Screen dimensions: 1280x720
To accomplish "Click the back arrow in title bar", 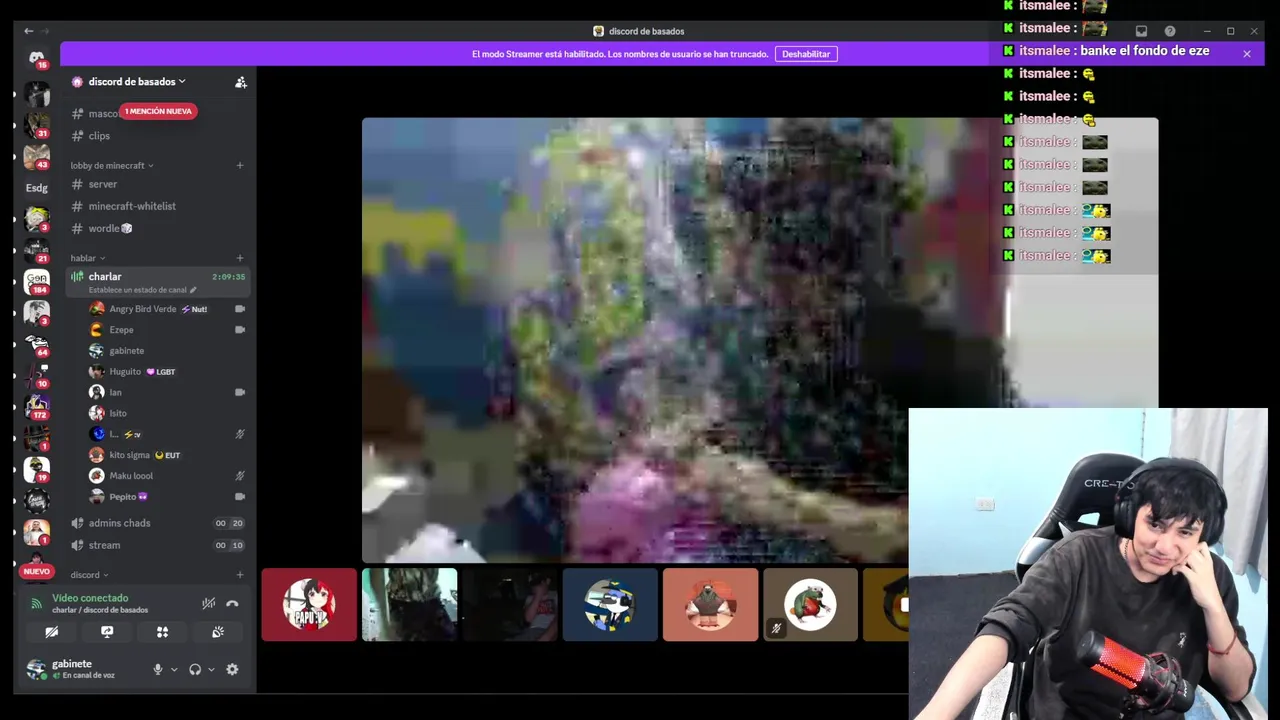I will pyautogui.click(x=28, y=31).
